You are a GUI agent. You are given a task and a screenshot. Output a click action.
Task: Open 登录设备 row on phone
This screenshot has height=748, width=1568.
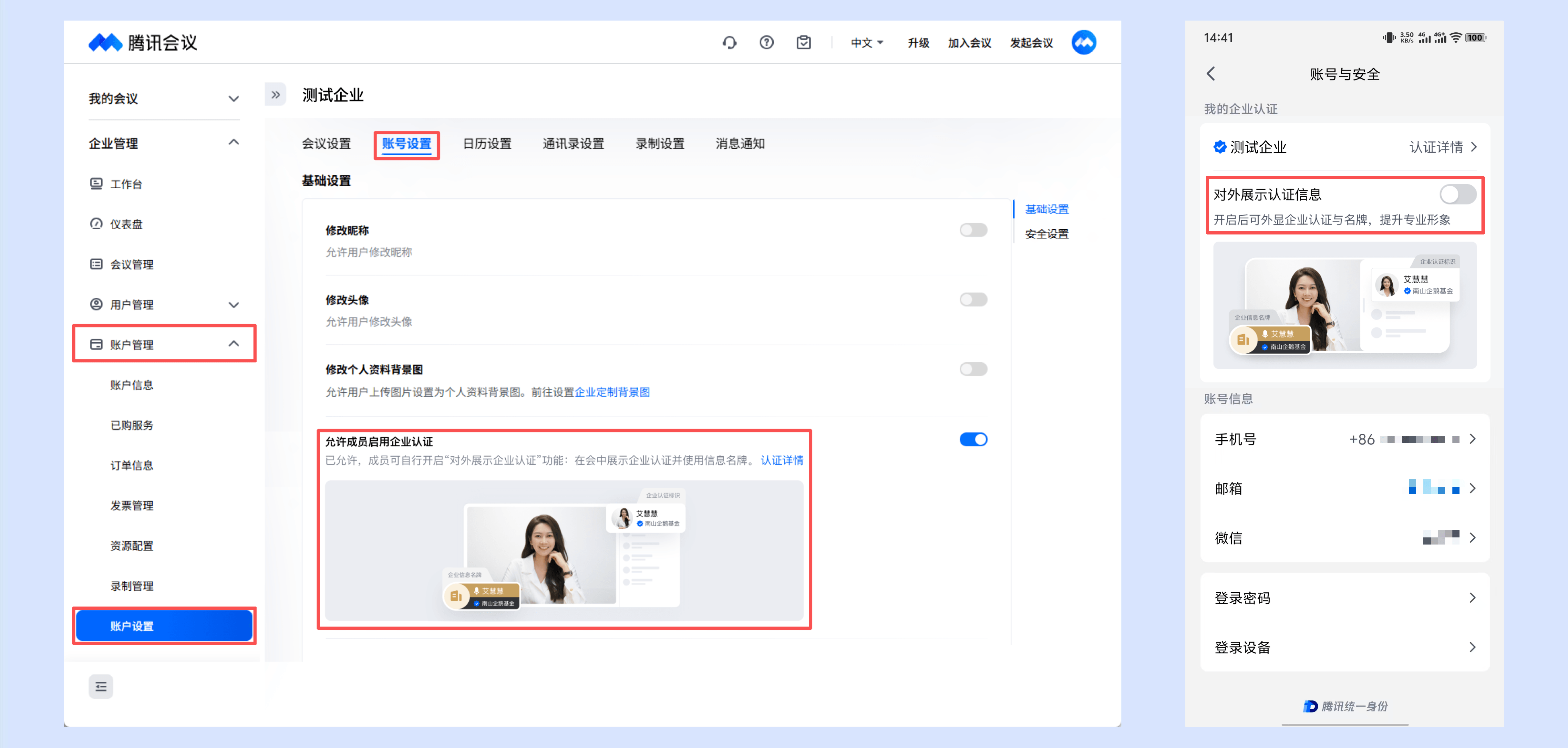1345,647
